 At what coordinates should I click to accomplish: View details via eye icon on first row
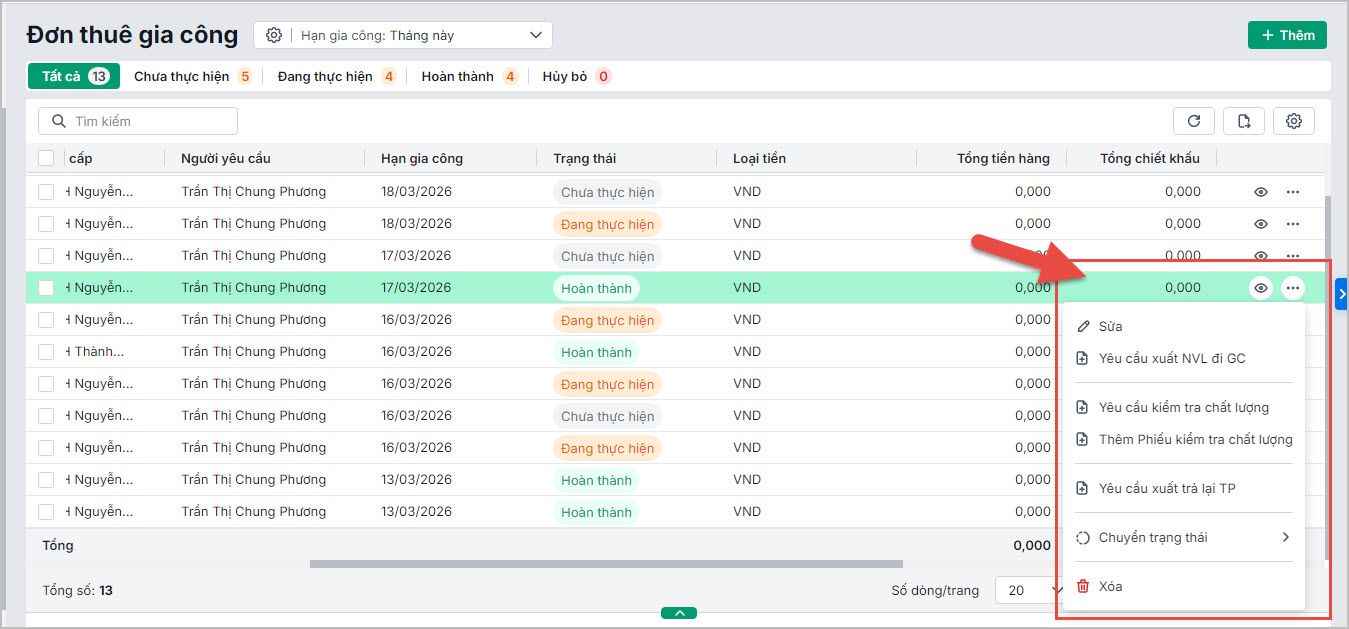1261,192
